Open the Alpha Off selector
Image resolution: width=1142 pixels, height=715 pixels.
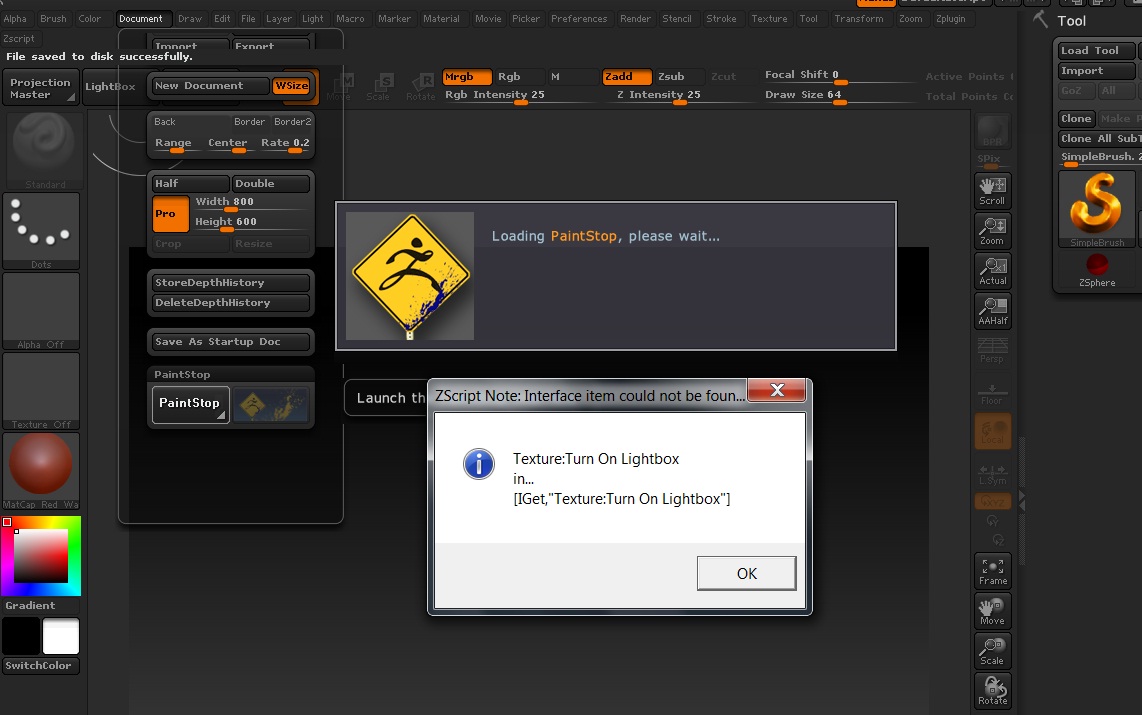(42, 311)
